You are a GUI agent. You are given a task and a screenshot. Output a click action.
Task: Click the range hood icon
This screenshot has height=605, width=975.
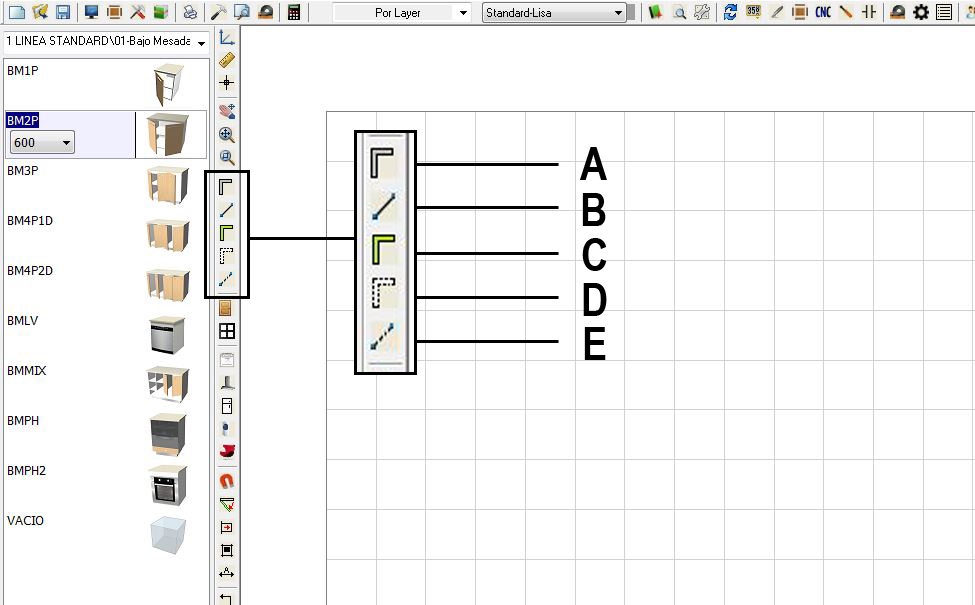point(227,384)
